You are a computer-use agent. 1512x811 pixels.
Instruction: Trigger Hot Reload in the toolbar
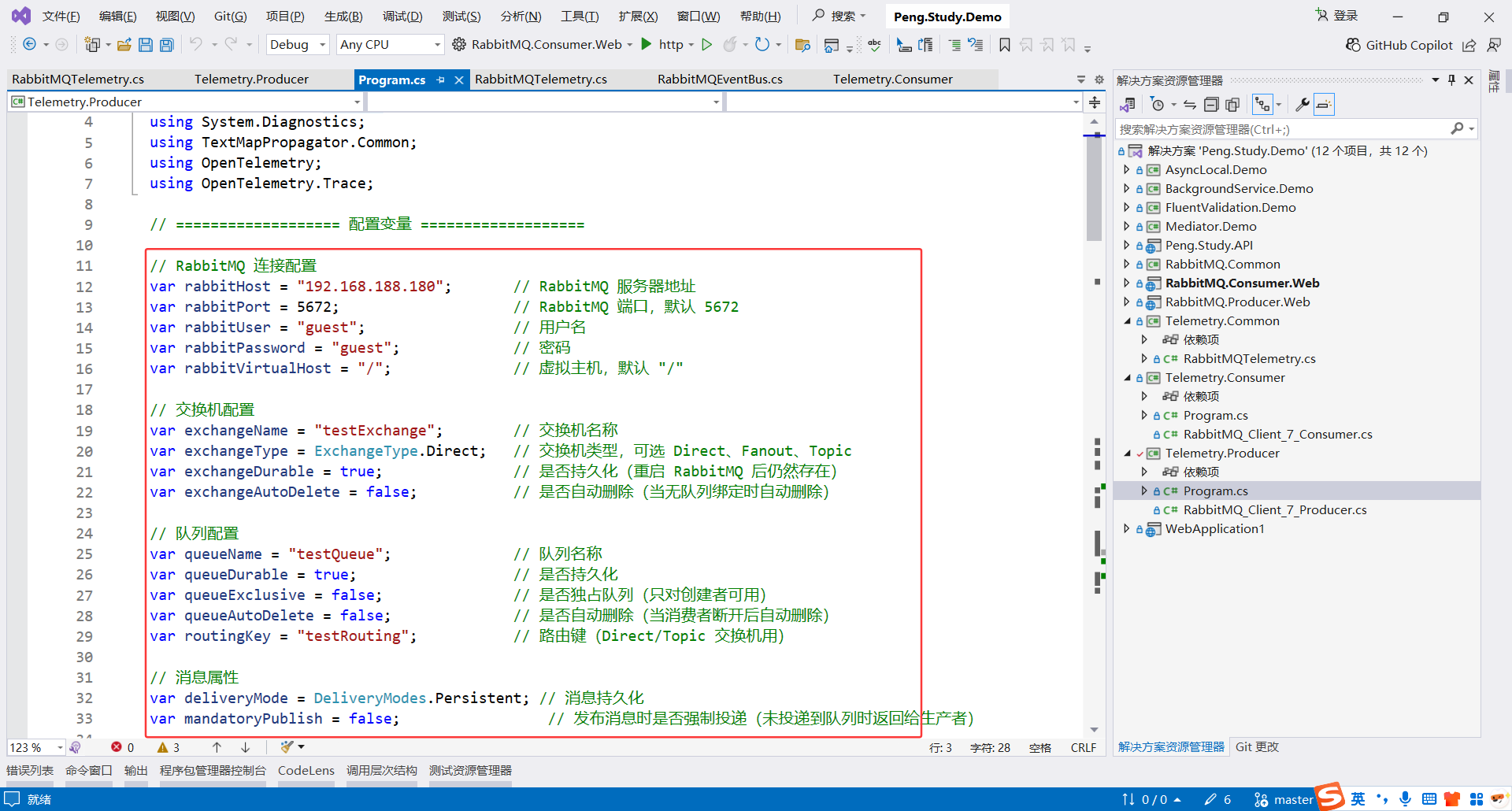pos(729,45)
